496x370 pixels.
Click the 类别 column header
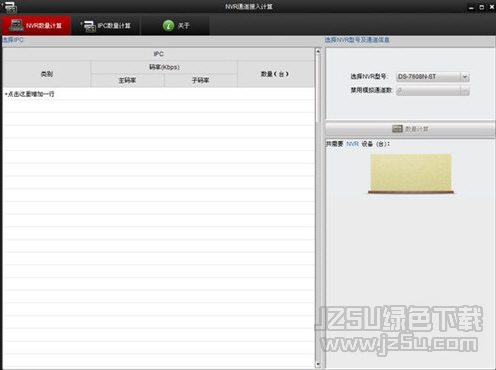pyautogui.click(x=47, y=74)
